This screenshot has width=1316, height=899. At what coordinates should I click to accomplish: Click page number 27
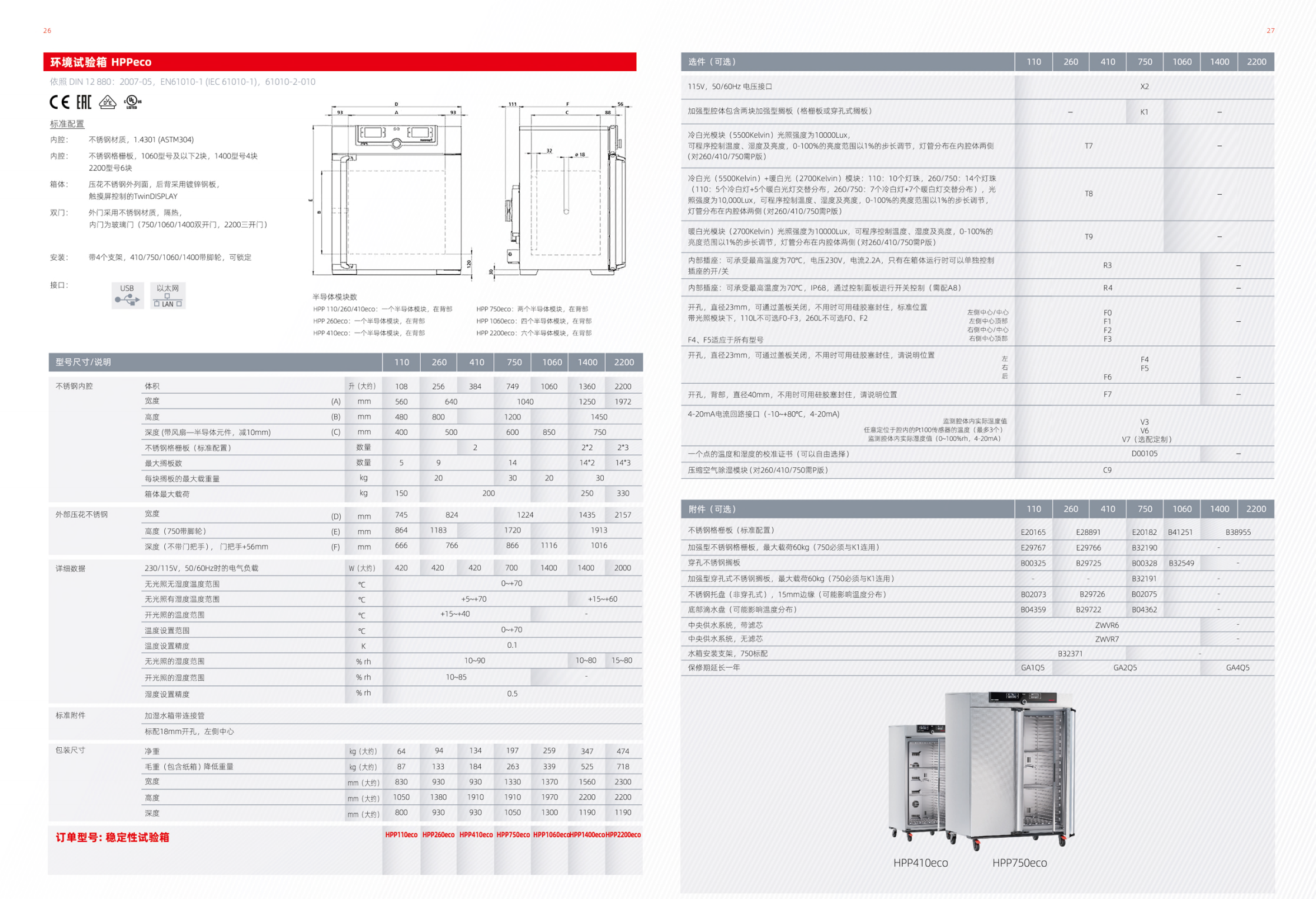click(1270, 31)
